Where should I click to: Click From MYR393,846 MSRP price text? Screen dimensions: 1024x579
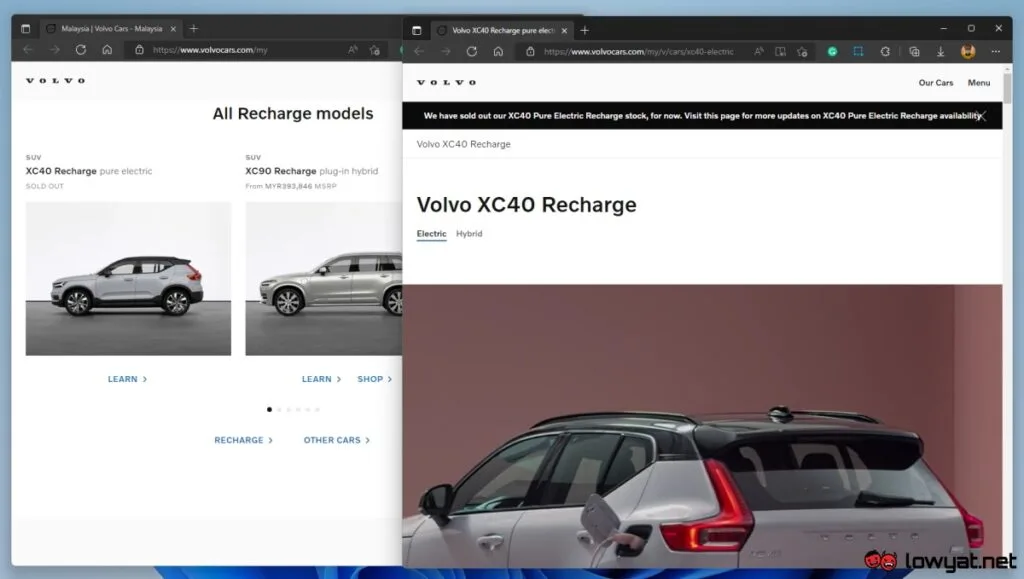click(291, 187)
